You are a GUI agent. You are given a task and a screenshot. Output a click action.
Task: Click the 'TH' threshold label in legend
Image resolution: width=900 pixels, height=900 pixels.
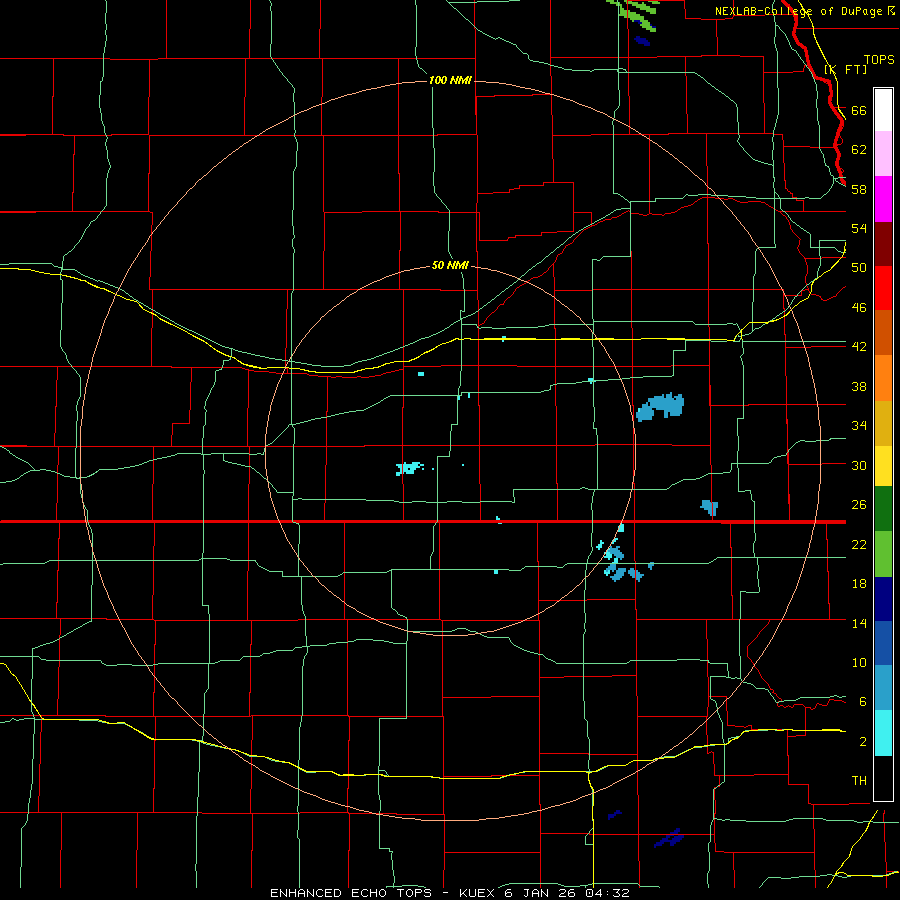859,781
